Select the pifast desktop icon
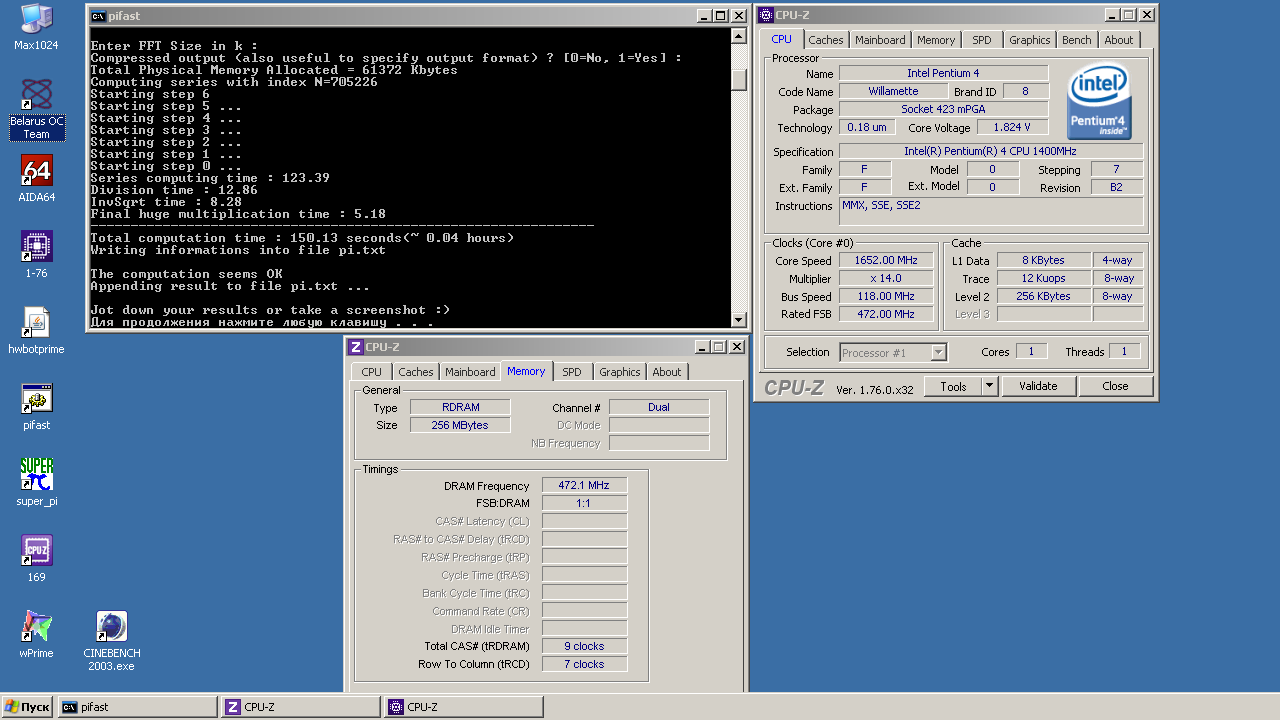The height and width of the screenshot is (720, 1280). [x=36, y=407]
